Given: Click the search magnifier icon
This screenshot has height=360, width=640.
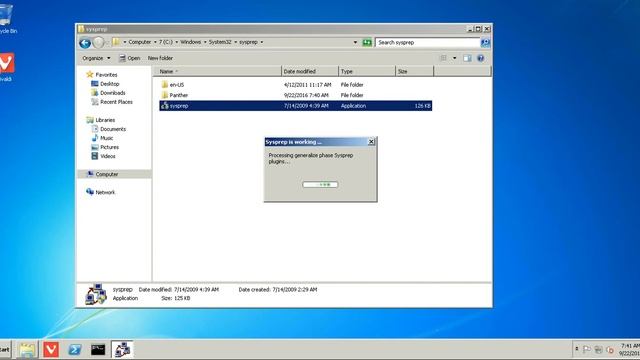Looking at the screenshot, I should [485, 42].
